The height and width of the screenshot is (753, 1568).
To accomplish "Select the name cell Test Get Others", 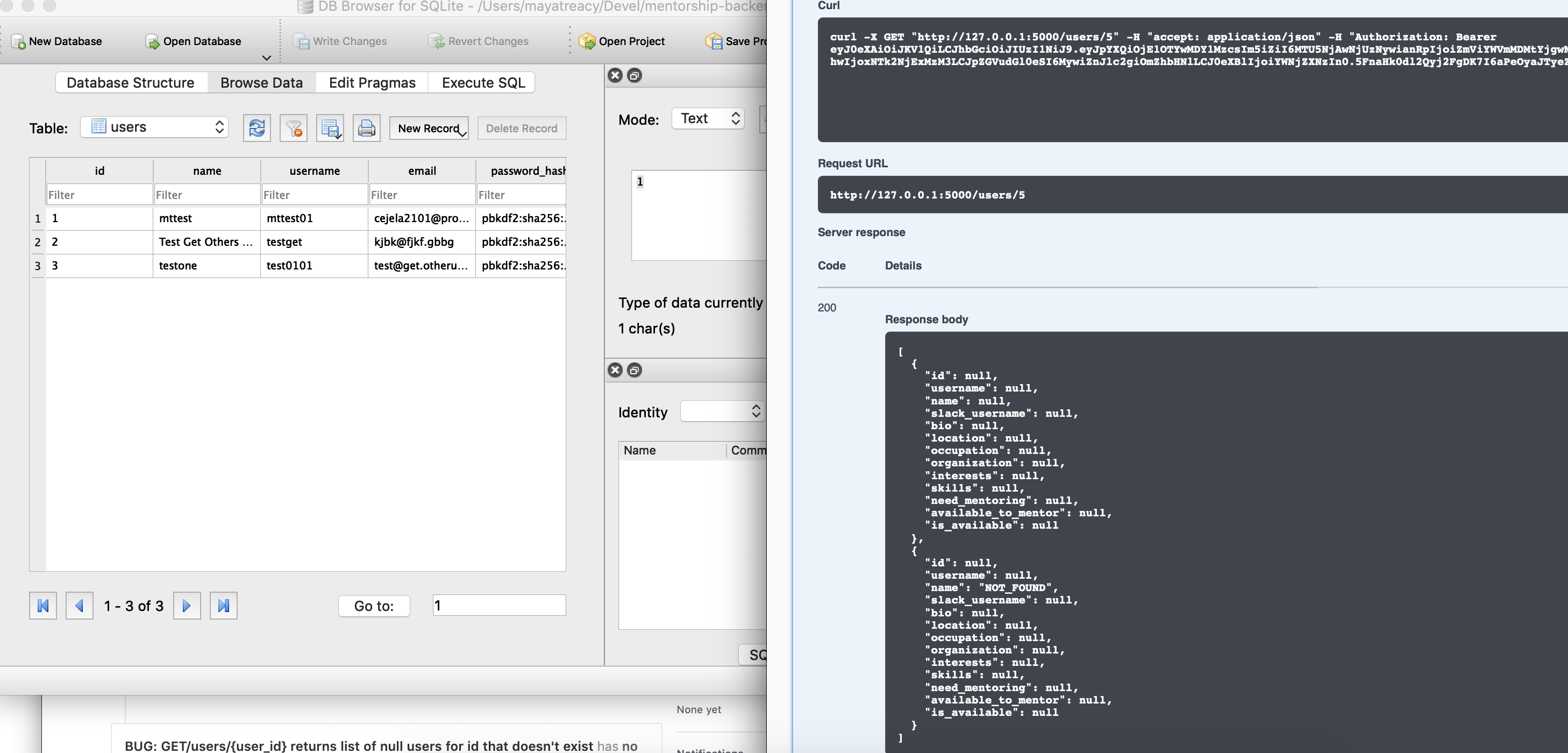I will [207, 241].
